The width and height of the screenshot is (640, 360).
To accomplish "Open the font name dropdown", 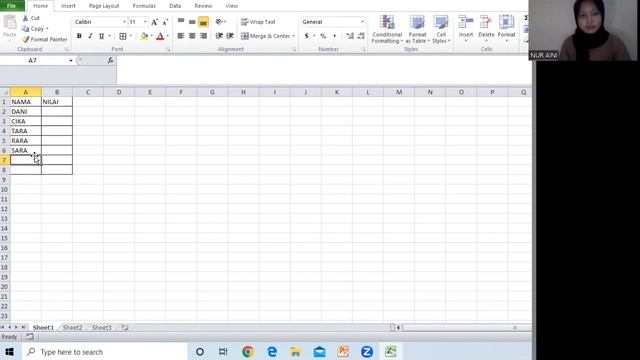I will pos(124,22).
